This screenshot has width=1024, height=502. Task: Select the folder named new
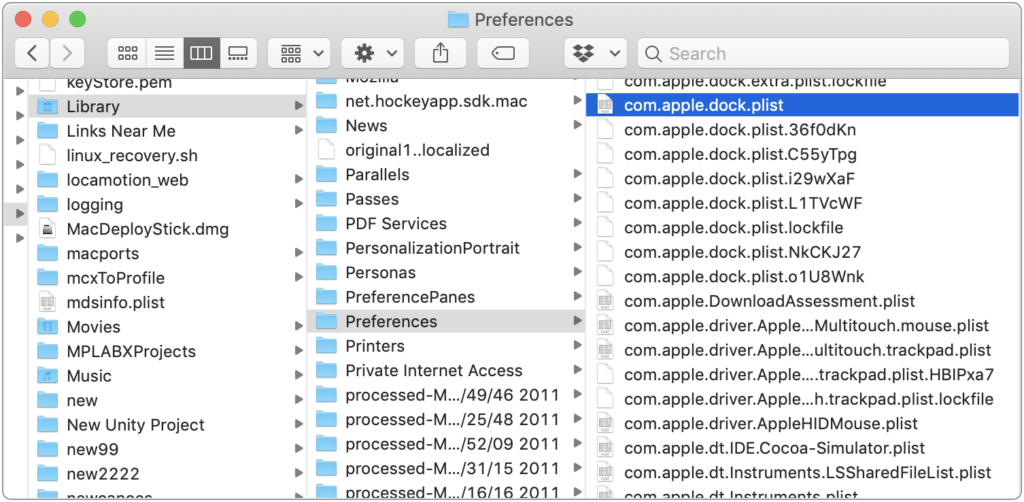[167, 400]
